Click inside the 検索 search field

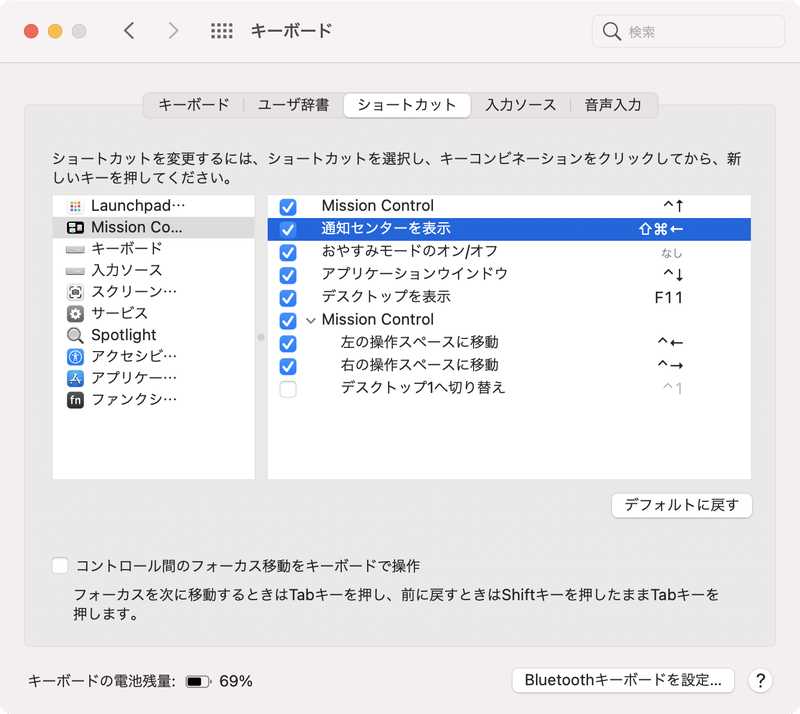687,31
